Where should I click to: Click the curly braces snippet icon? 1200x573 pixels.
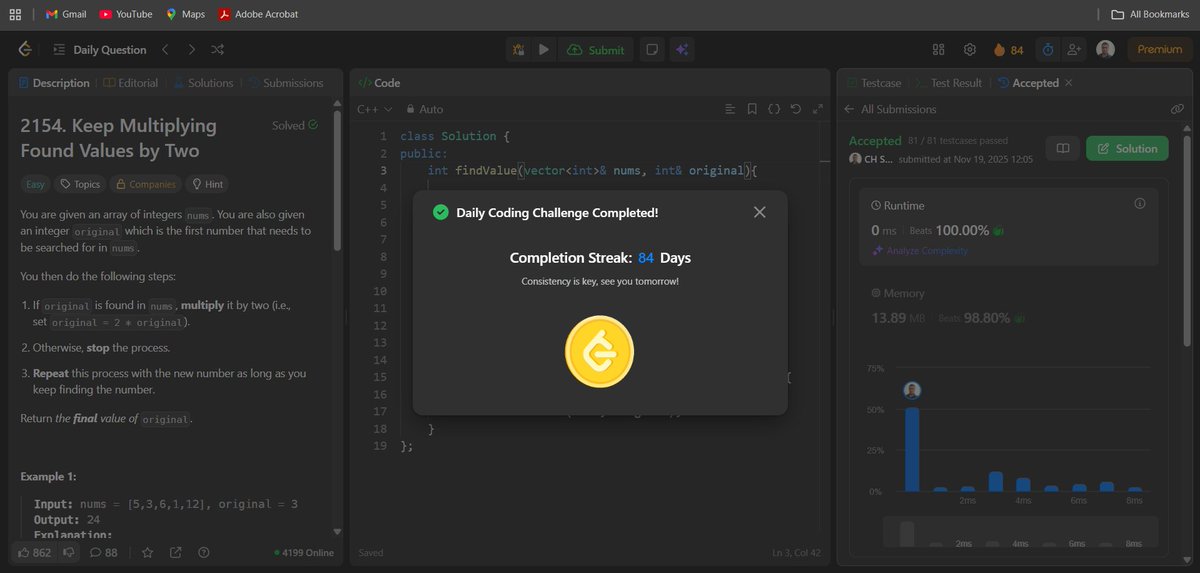click(774, 109)
